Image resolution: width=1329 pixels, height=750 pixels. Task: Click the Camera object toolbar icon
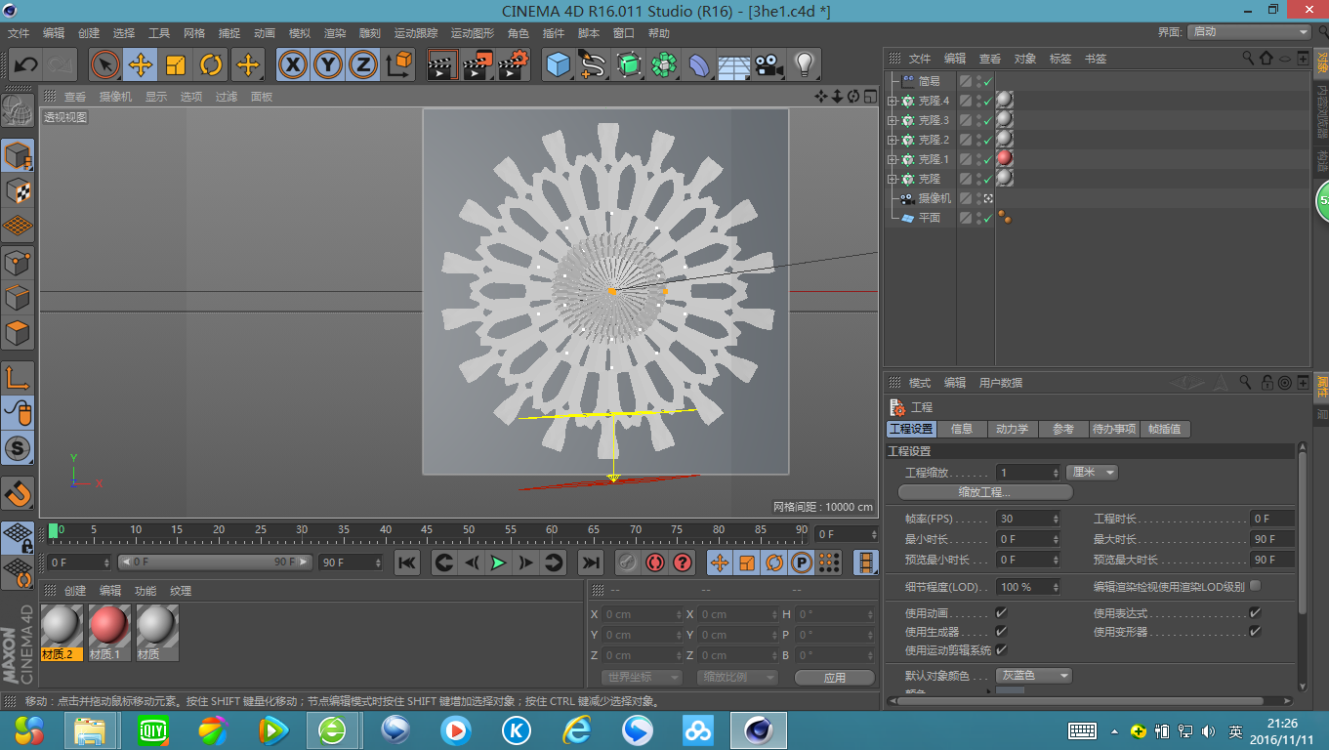768,66
